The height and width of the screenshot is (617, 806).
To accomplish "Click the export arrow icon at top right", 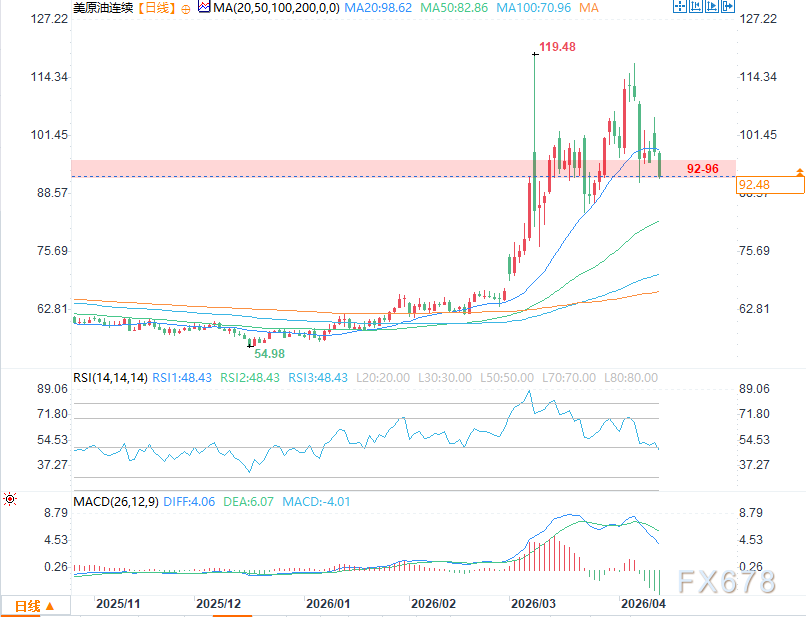I will (x=728, y=6).
